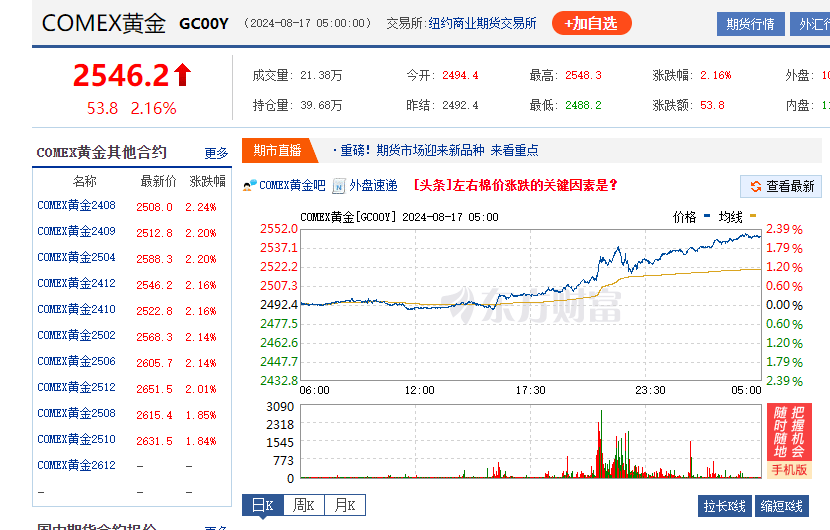Open the COMEX黄金吧 link

coord(292,185)
